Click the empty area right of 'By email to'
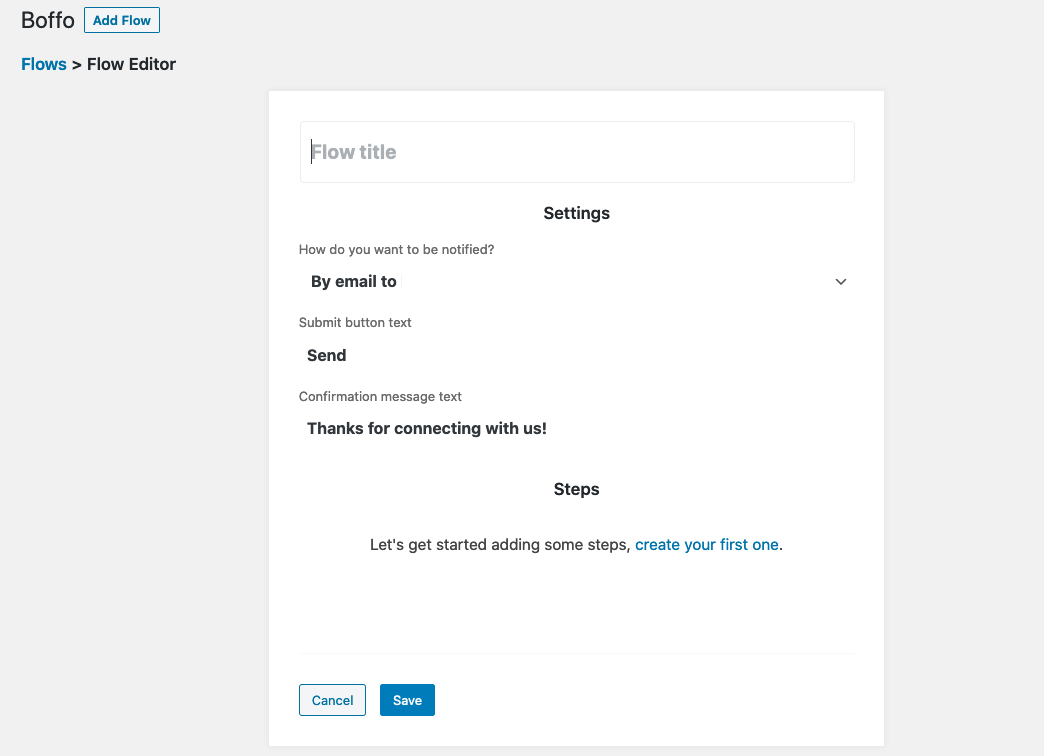 point(613,282)
